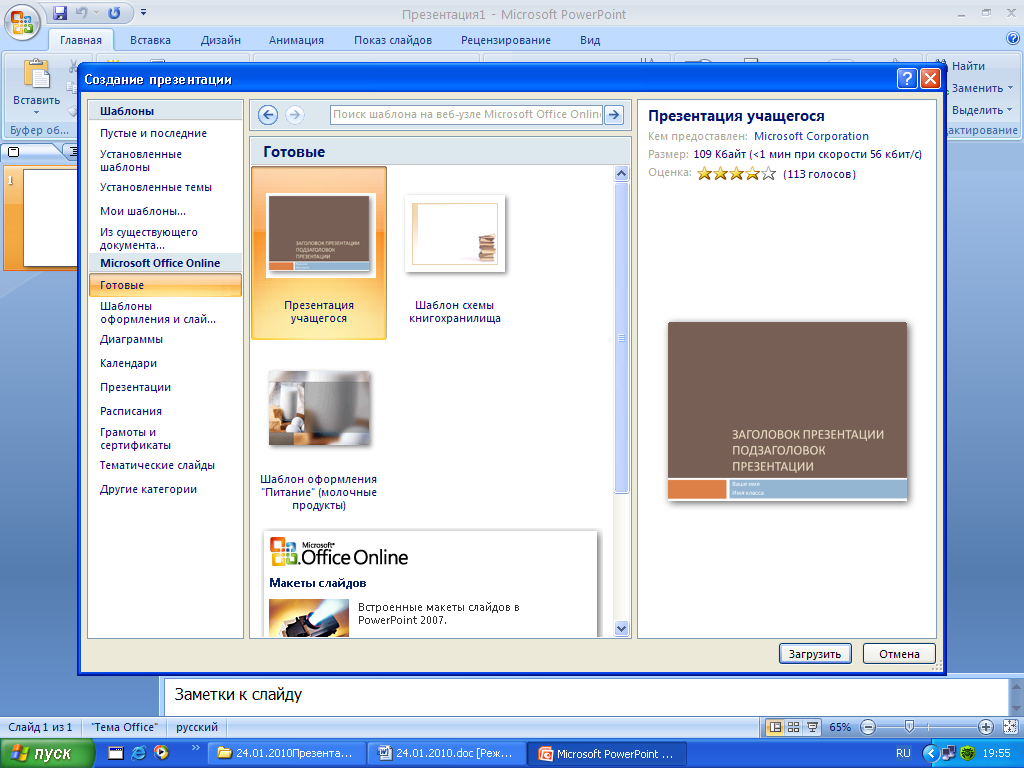
Task: Open Тематические слайды category
Action: (x=157, y=466)
